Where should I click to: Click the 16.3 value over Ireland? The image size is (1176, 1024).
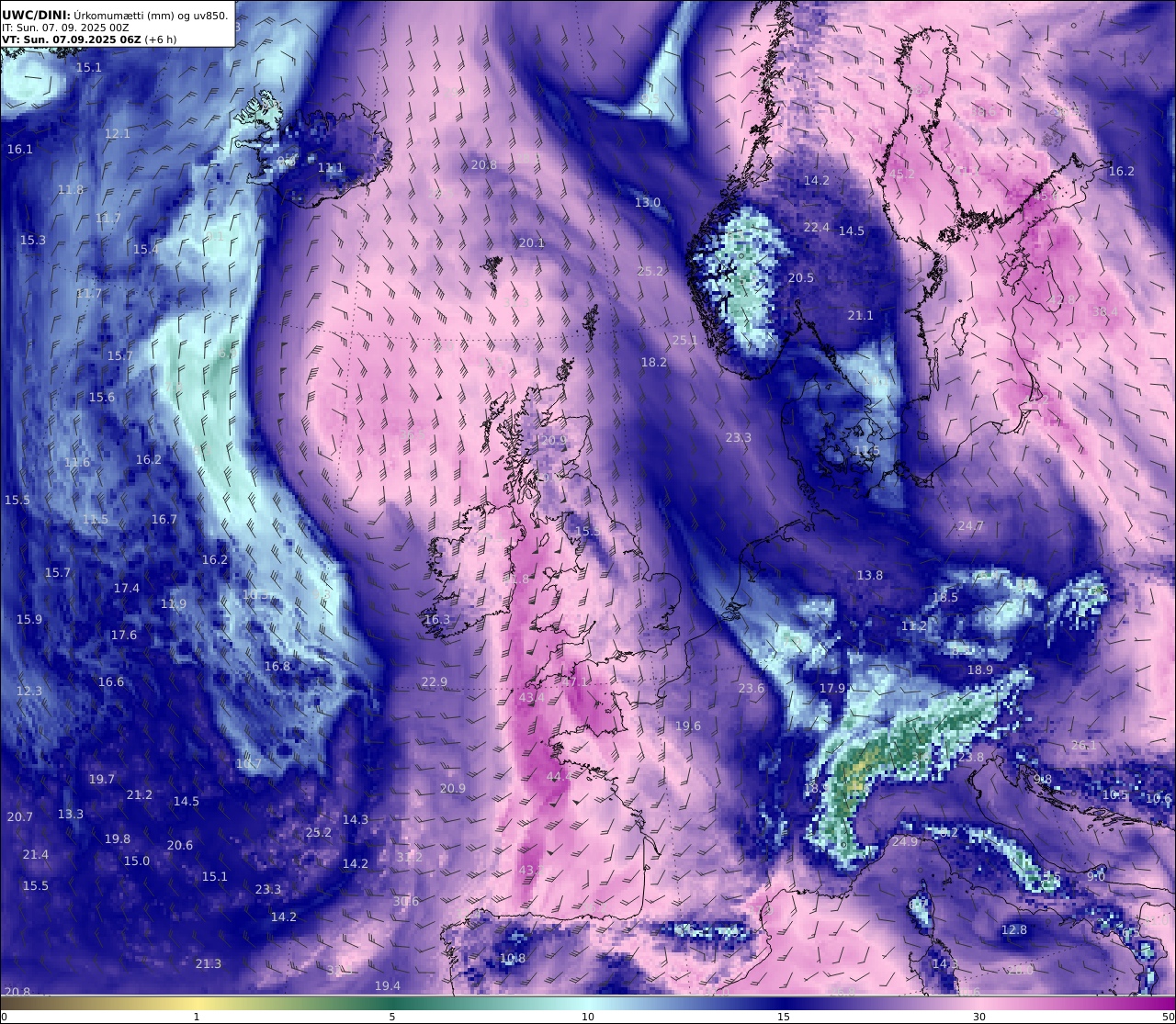pyautogui.click(x=437, y=619)
